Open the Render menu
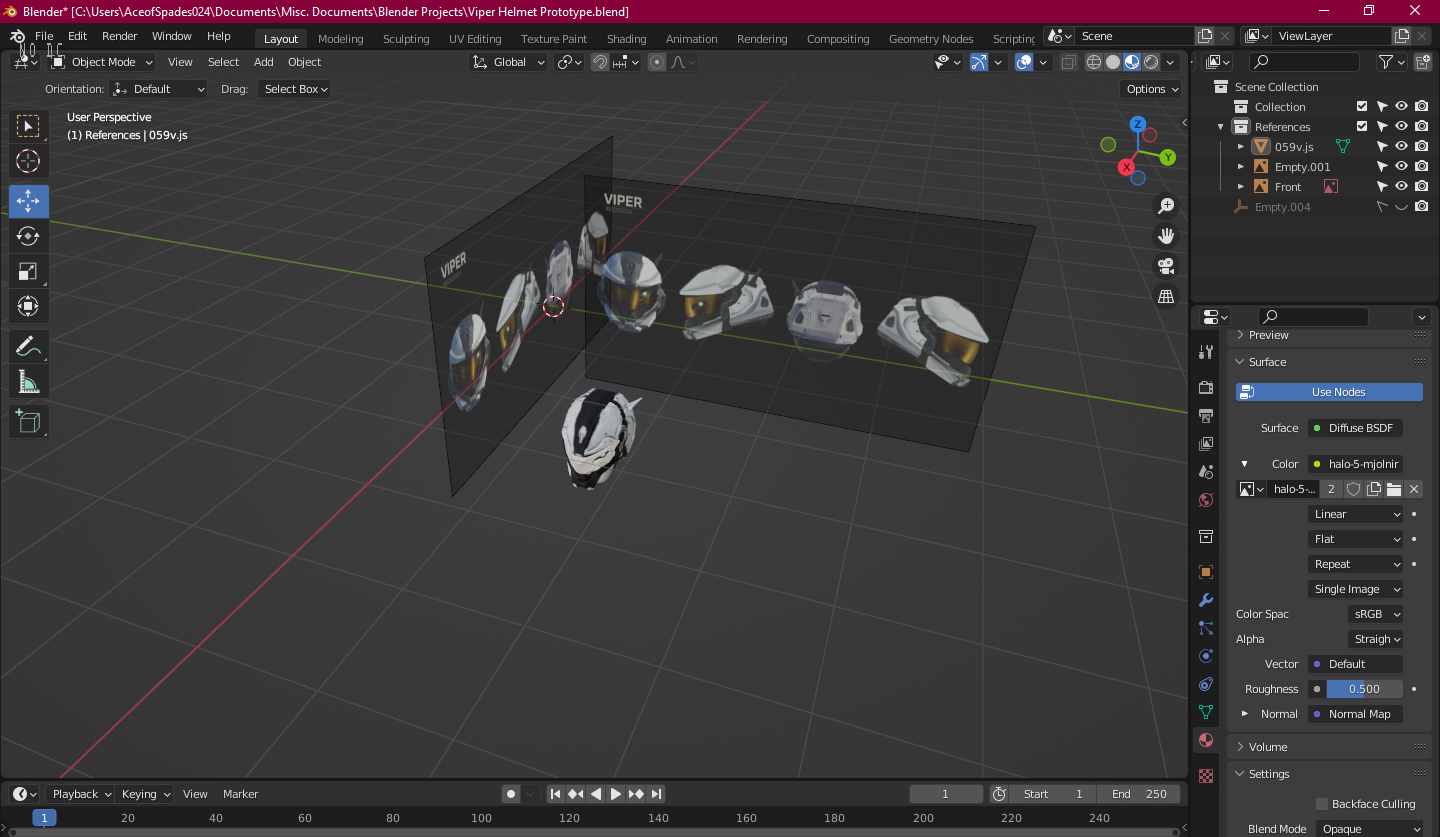This screenshot has height=837, width=1440. click(119, 36)
